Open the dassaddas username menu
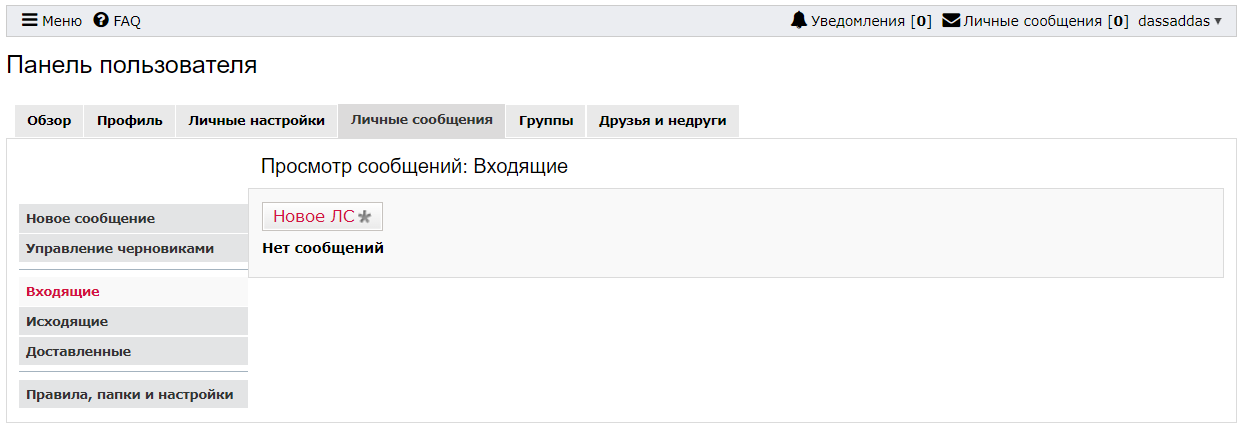Screen dimensions: 1241x431 click(1173, 21)
